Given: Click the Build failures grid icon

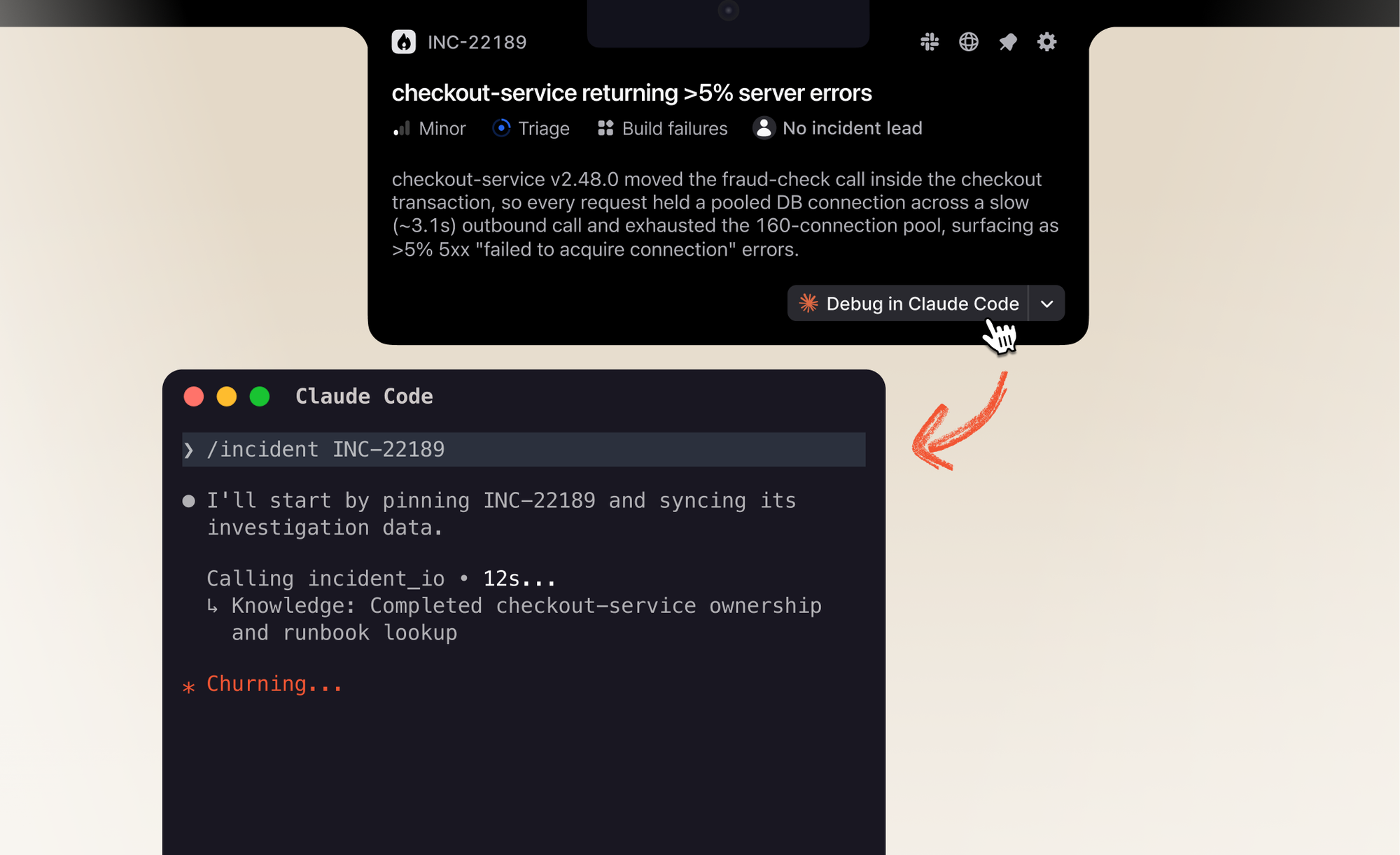Looking at the screenshot, I should coord(605,128).
